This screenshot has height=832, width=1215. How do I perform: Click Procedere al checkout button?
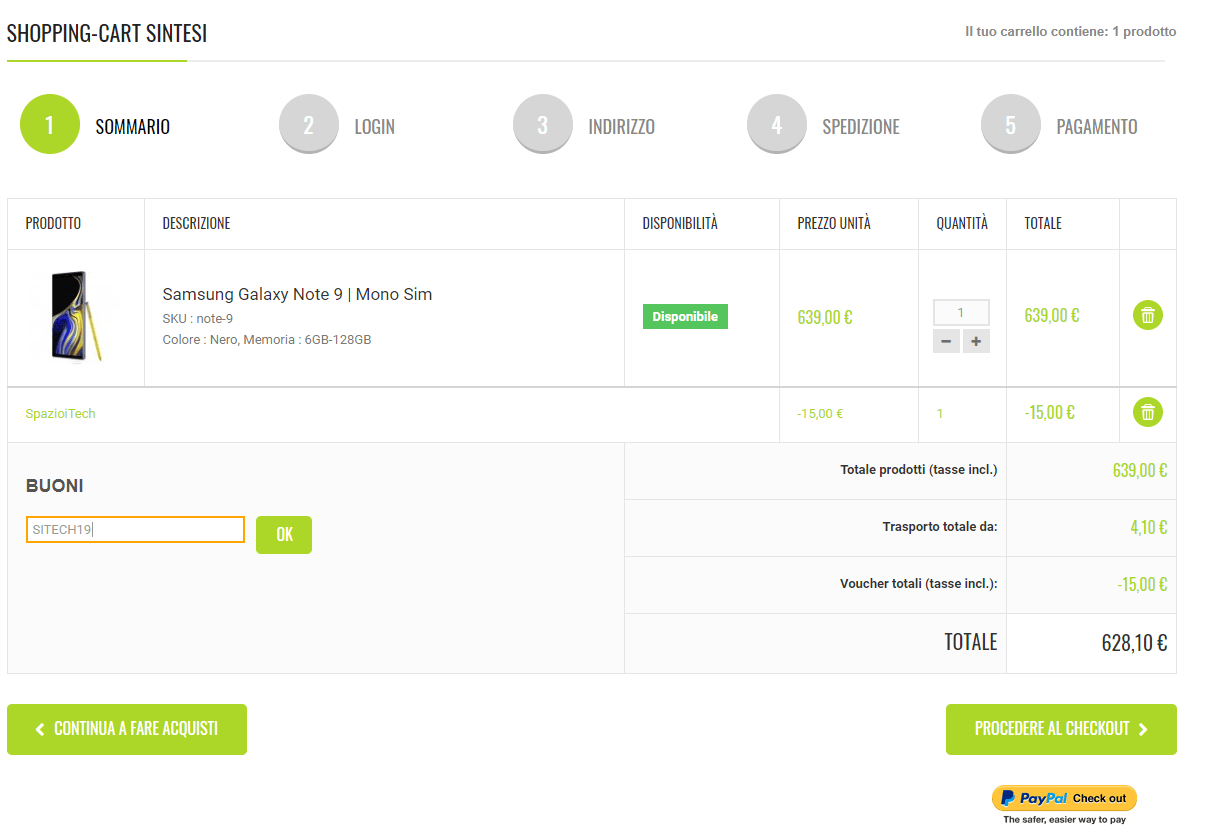(1061, 729)
